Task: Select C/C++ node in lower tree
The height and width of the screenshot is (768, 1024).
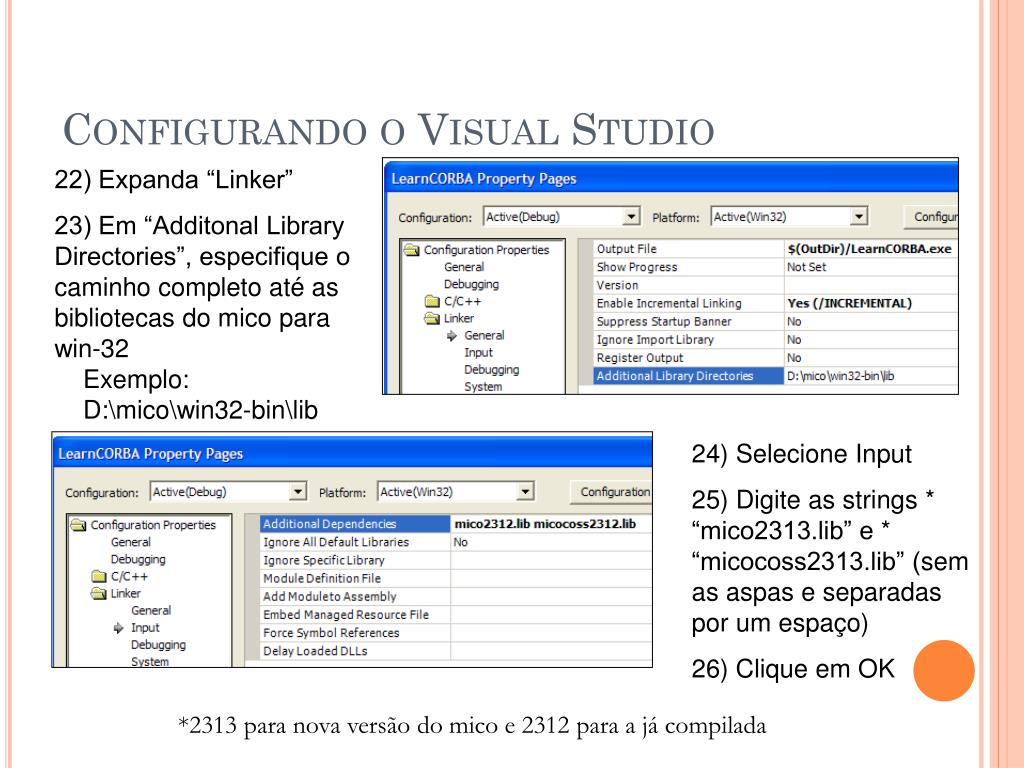Action: (x=129, y=576)
